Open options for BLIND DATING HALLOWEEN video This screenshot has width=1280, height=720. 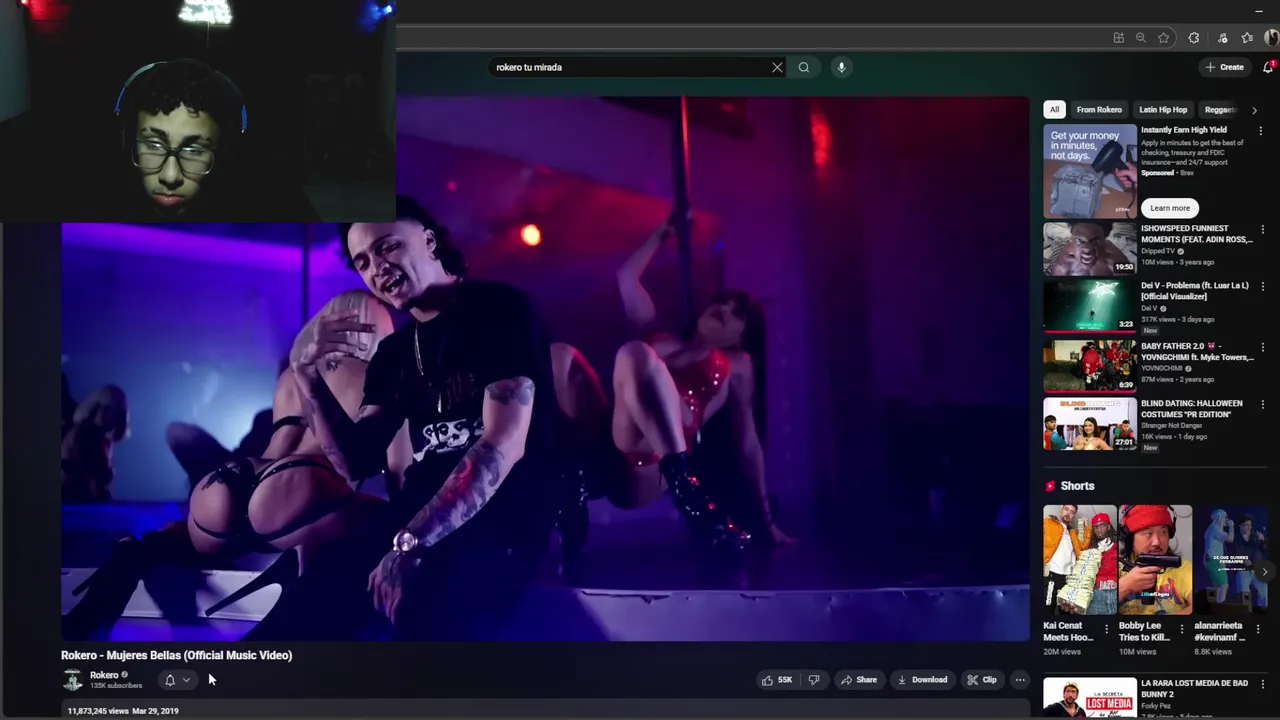(1261, 405)
